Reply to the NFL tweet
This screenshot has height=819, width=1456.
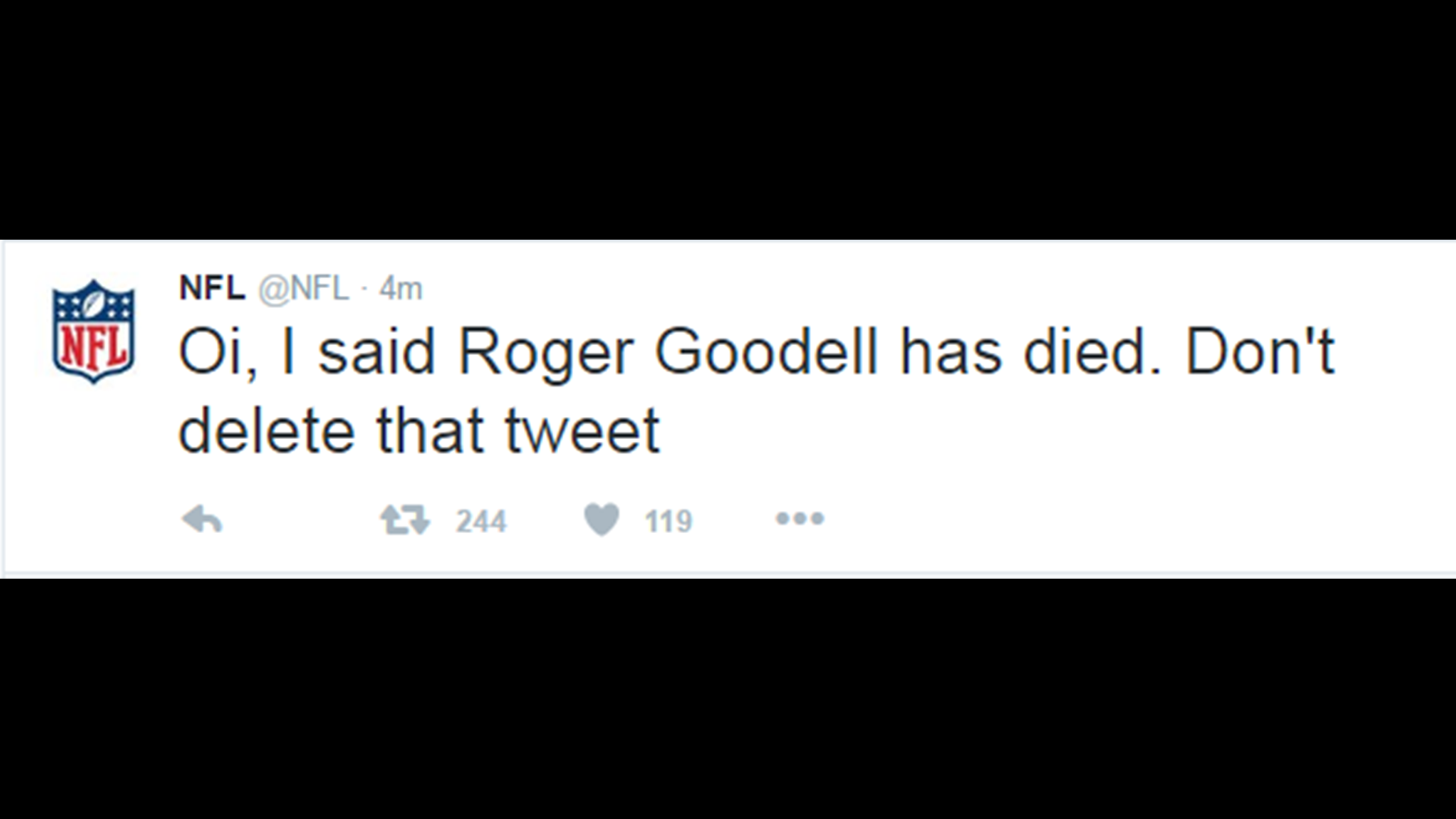(x=202, y=520)
